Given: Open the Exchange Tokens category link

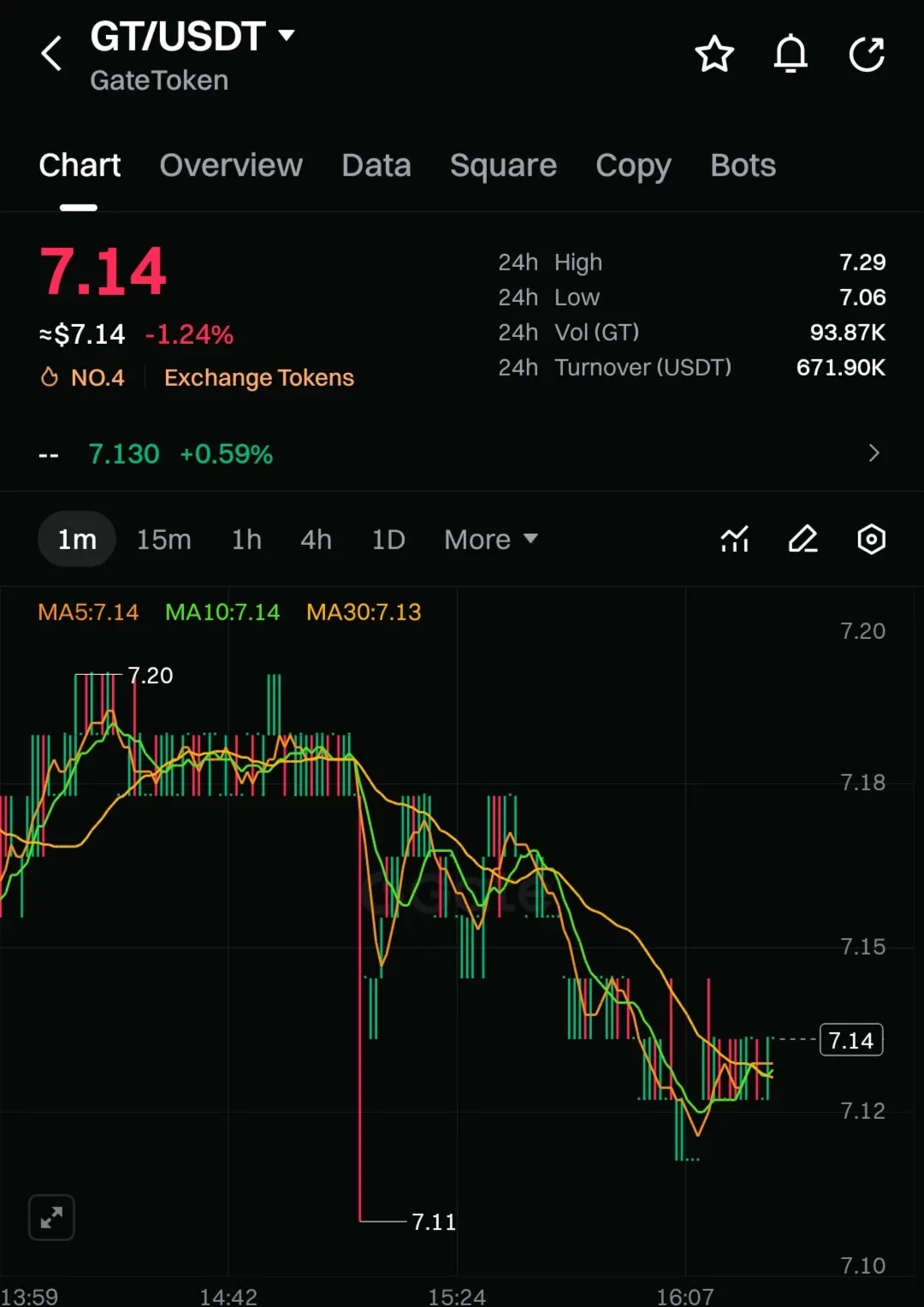Looking at the screenshot, I should 258,377.
